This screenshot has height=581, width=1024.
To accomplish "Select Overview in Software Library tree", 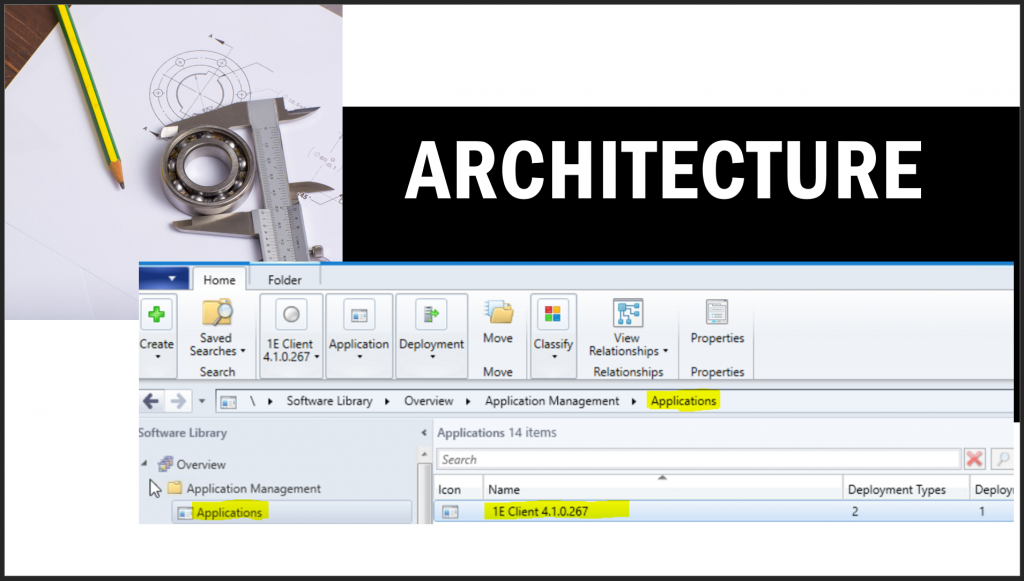I will [x=201, y=465].
